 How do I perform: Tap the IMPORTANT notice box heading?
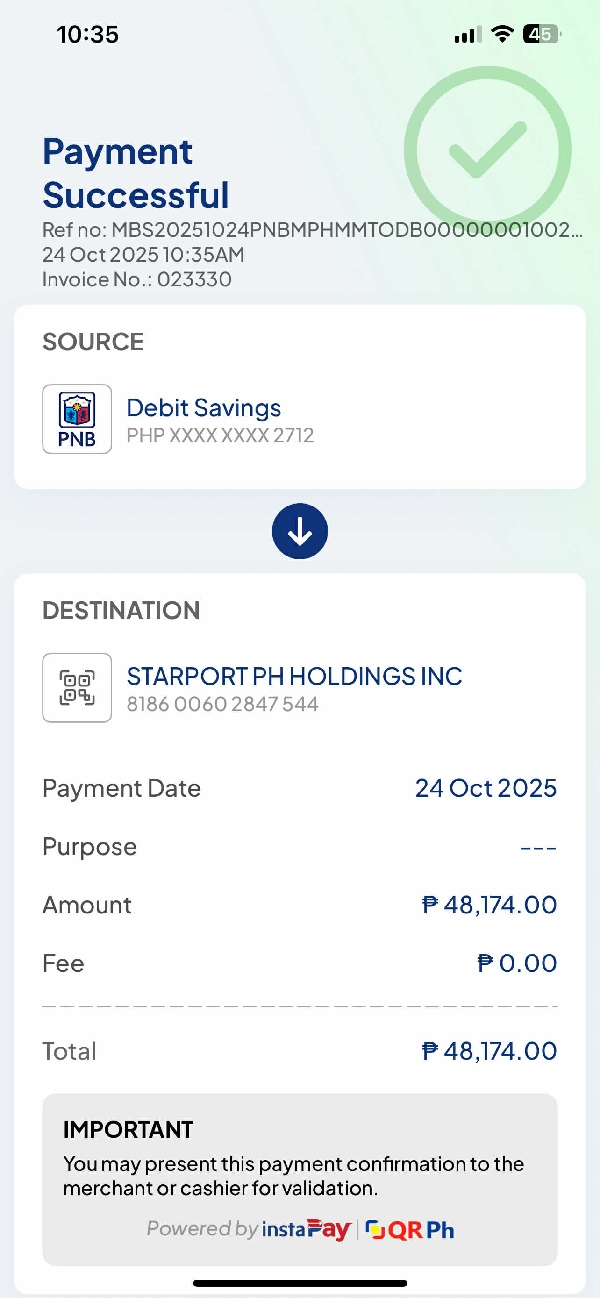click(128, 1130)
